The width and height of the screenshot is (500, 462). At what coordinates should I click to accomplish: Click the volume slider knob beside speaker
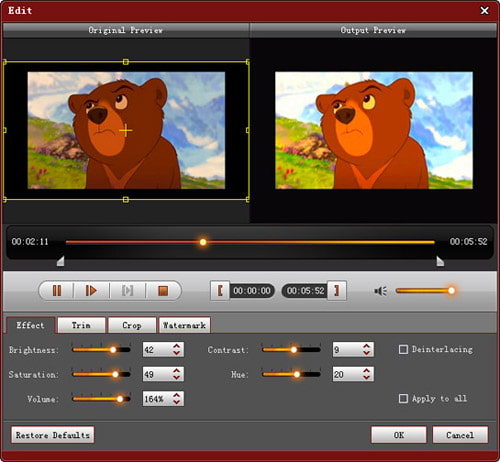coord(451,291)
